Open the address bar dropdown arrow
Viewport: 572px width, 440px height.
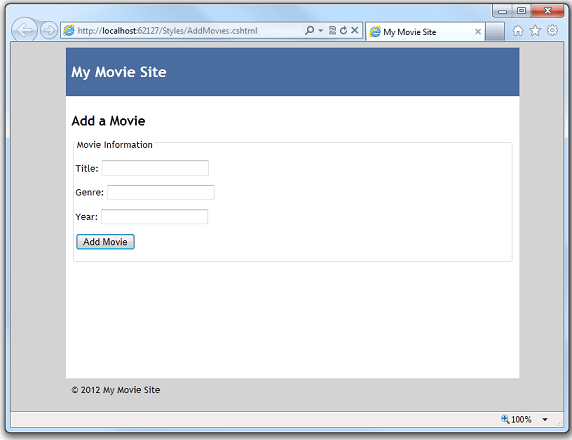[321, 30]
